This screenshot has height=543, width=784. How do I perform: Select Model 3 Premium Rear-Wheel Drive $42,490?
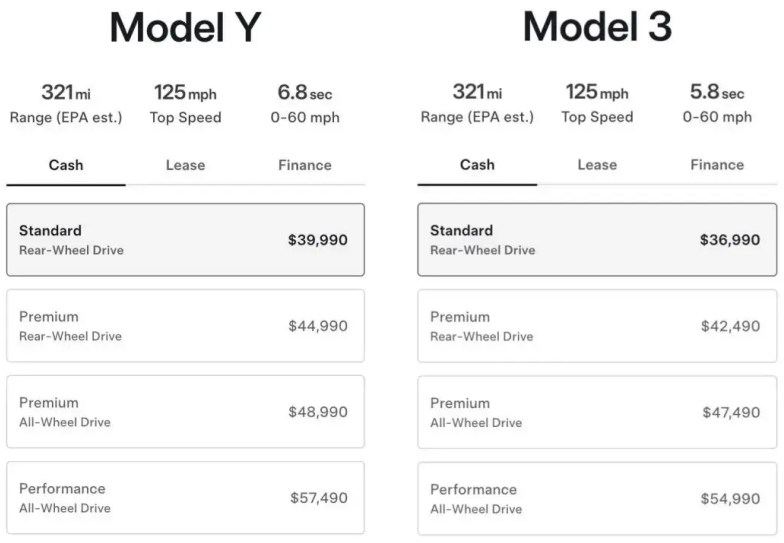point(597,326)
